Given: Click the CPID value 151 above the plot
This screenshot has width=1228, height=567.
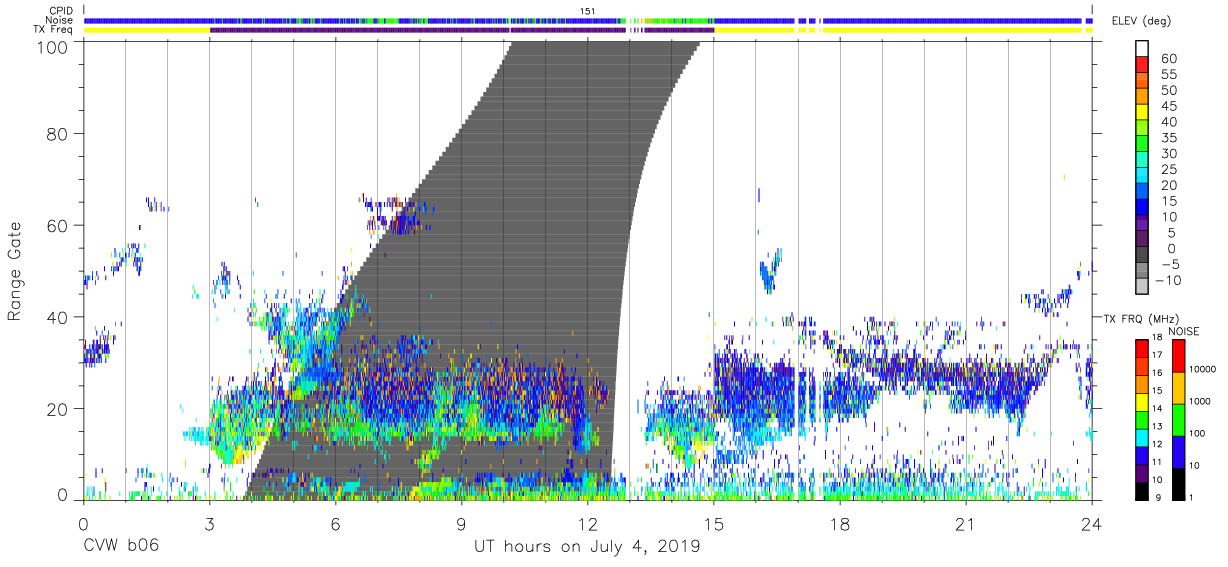Looking at the screenshot, I should click(x=587, y=11).
